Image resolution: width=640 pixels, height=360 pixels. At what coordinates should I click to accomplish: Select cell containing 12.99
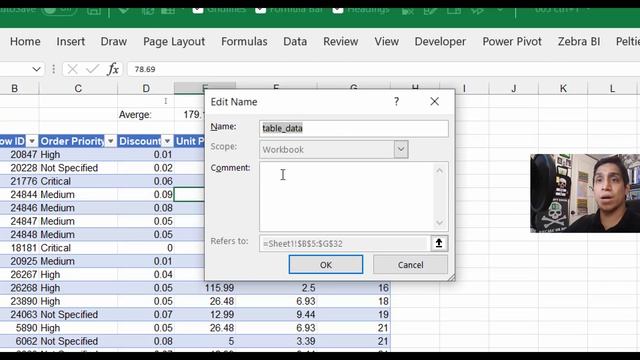click(205, 315)
